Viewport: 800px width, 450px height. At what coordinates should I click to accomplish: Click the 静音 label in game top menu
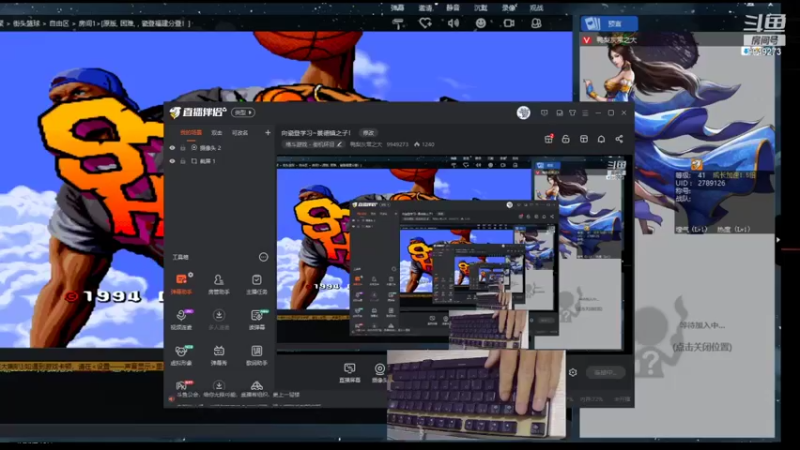(x=453, y=8)
